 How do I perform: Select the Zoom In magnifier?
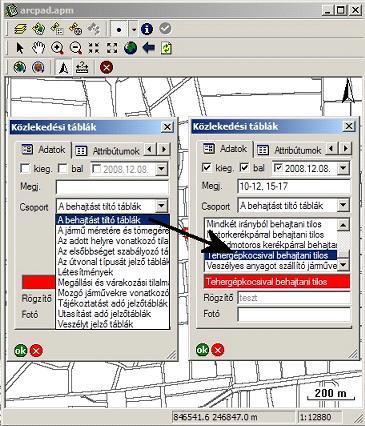pyautogui.click(x=57, y=48)
